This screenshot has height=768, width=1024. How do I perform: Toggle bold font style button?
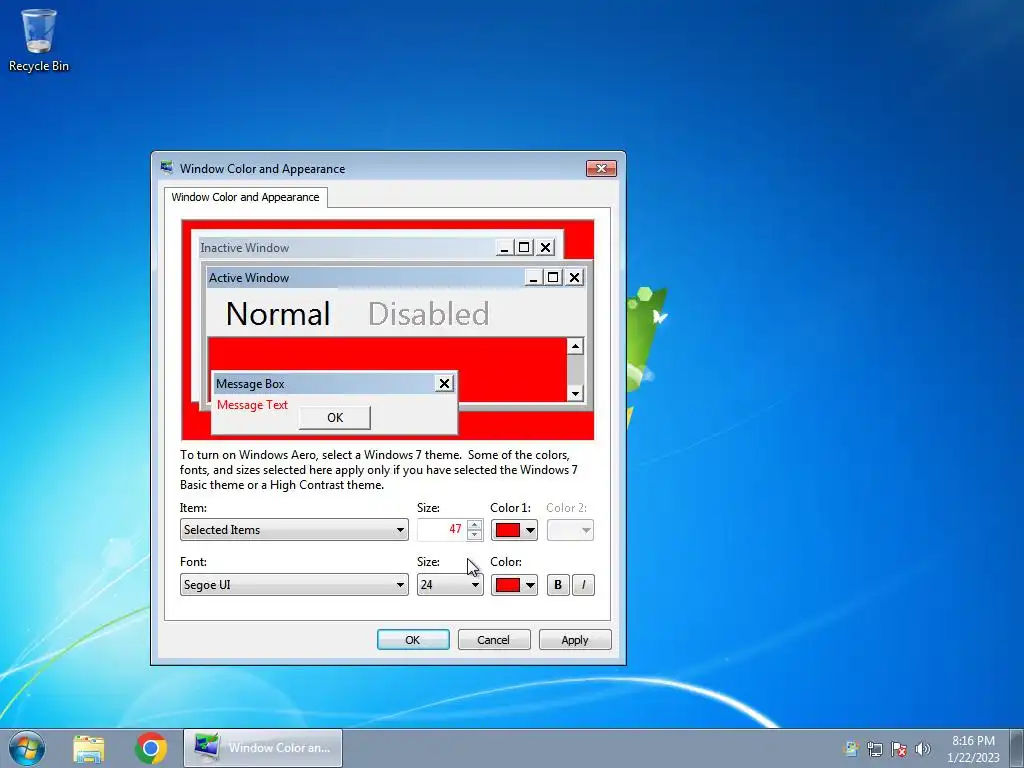click(558, 584)
